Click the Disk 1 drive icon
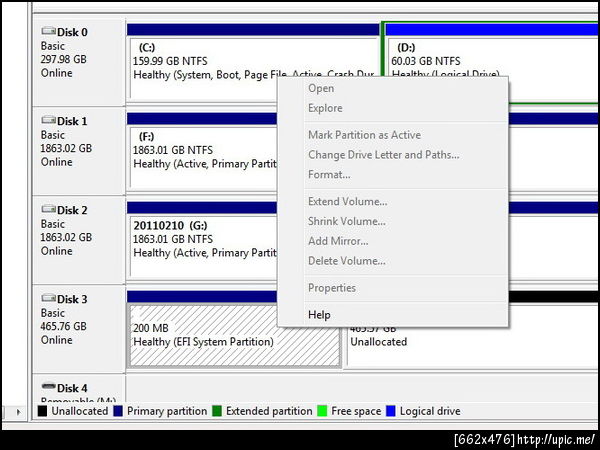 (x=48, y=121)
